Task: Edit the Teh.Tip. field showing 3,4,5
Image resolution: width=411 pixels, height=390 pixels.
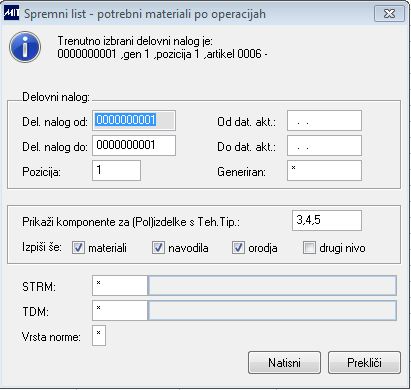Action: (x=327, y=220)
